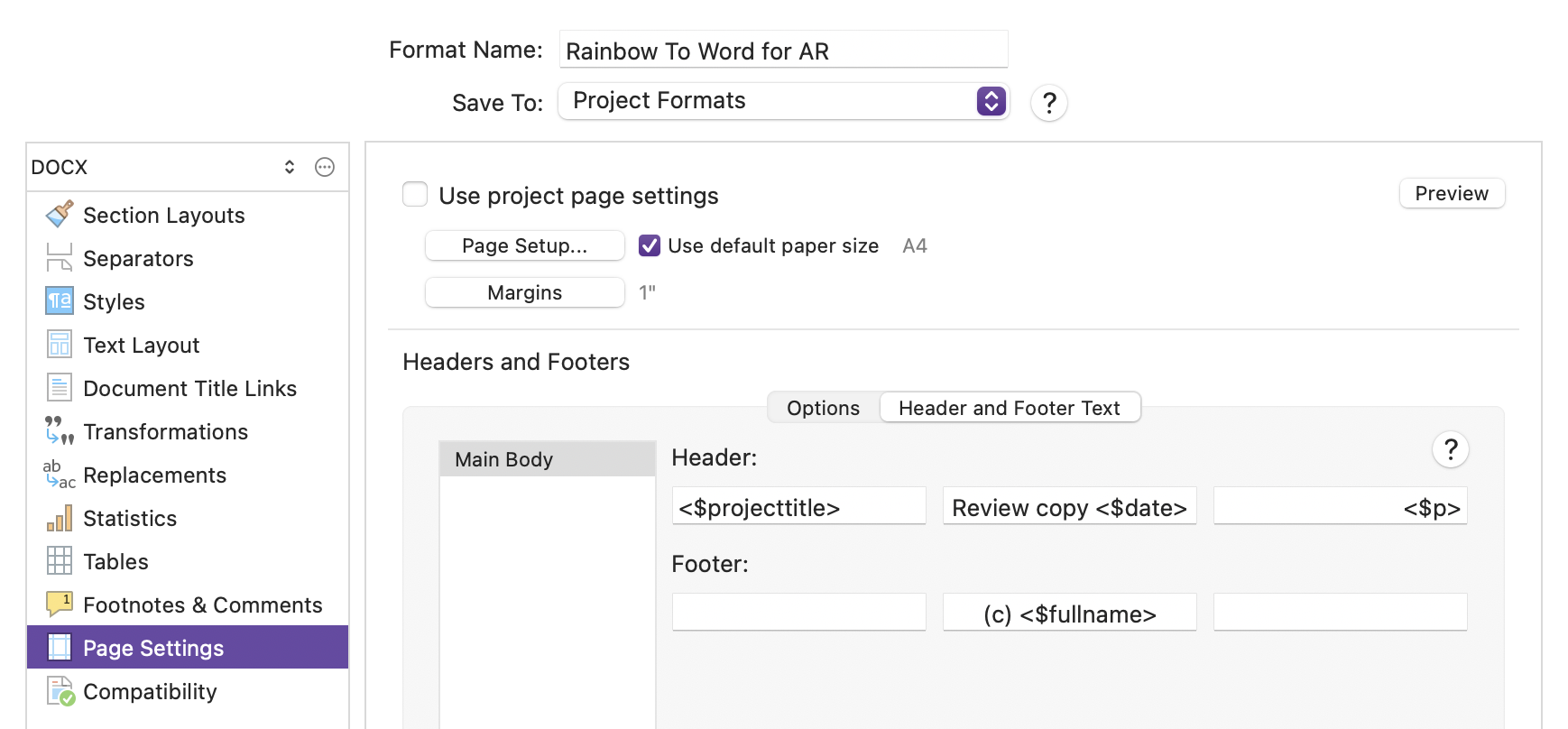Enable Use project page settings checkbox
The image size is (1568, 729).
(415, 194)
